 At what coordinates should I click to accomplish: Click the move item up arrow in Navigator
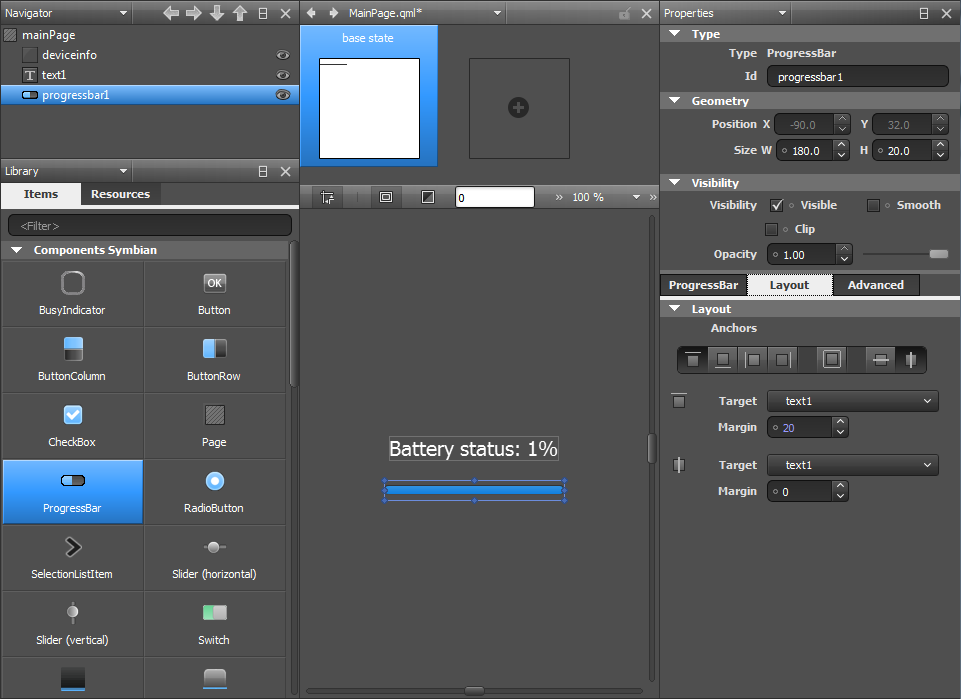point(239,13)
